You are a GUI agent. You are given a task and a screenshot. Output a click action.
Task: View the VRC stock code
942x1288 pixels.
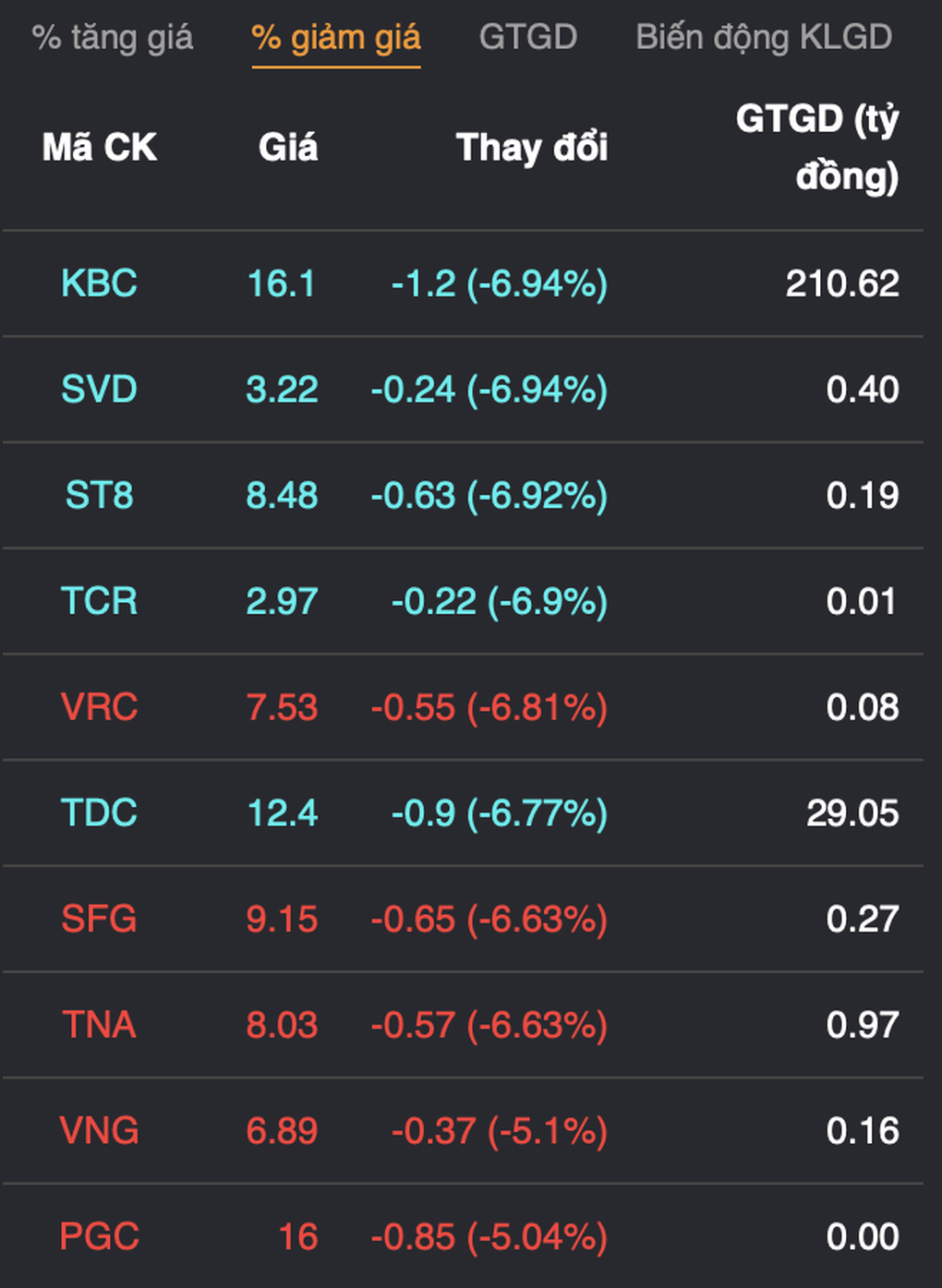pos(100,708)
